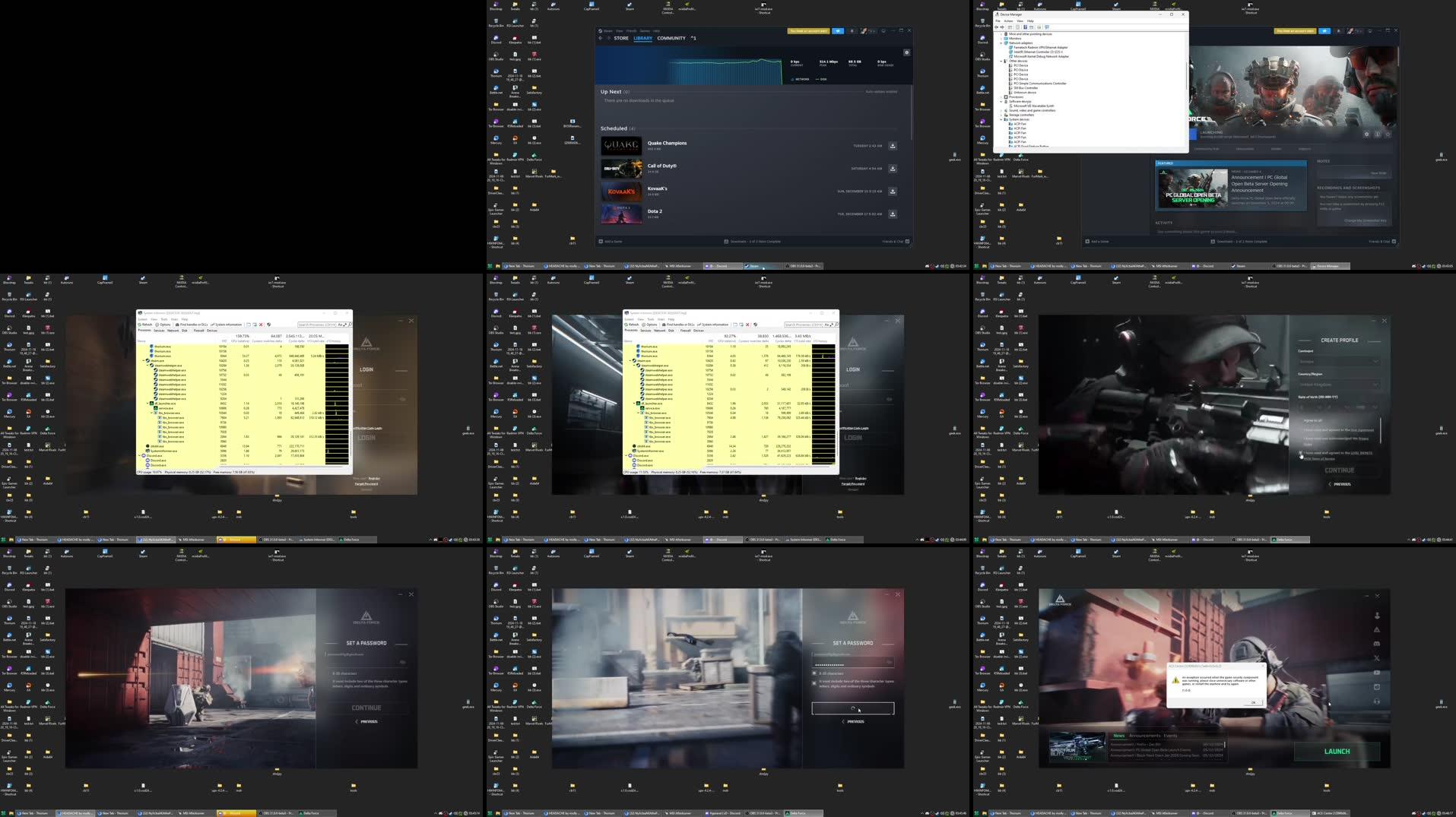Screen dimensions: 1456x817
Task: Click OK in the ACE Center error dialog
Action: tap(1254, 702)
